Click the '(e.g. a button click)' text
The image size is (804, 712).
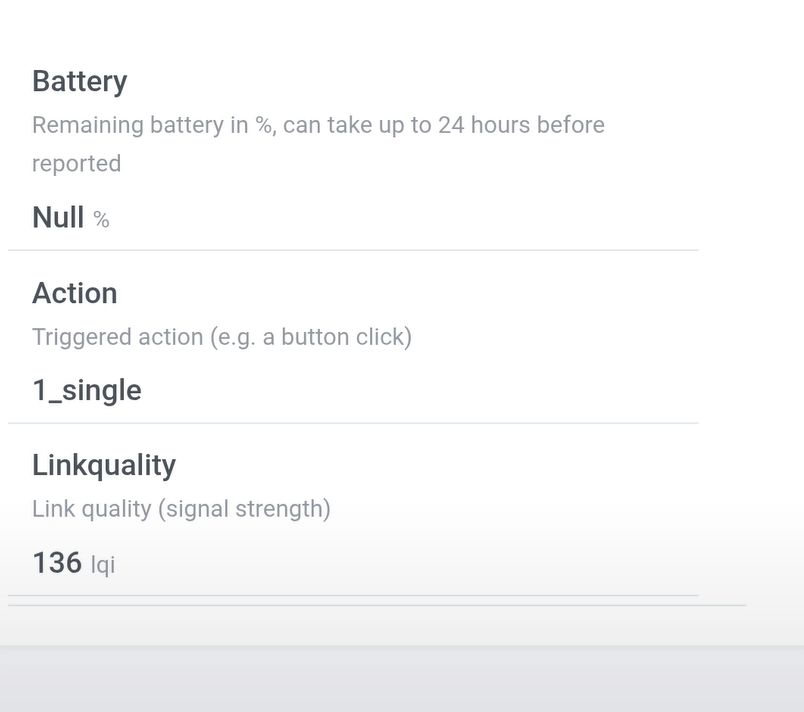tap(311, 337)
